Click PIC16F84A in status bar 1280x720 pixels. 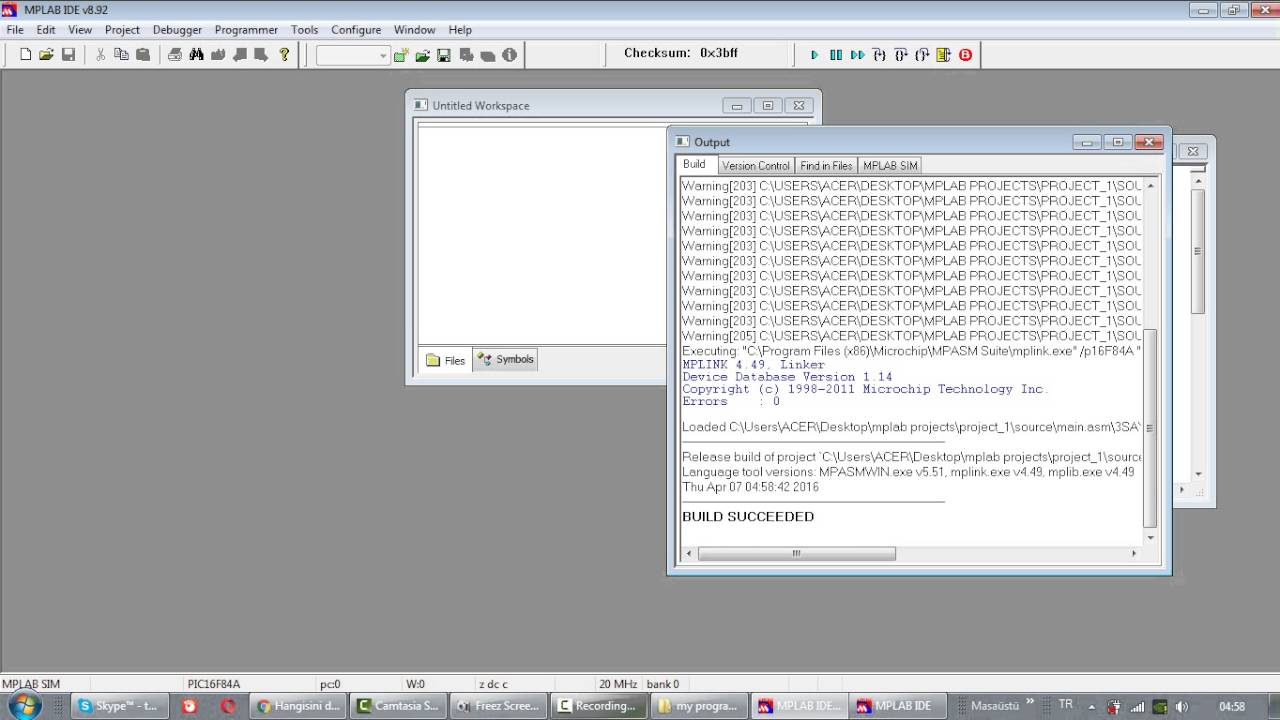[x=214, y=684]
